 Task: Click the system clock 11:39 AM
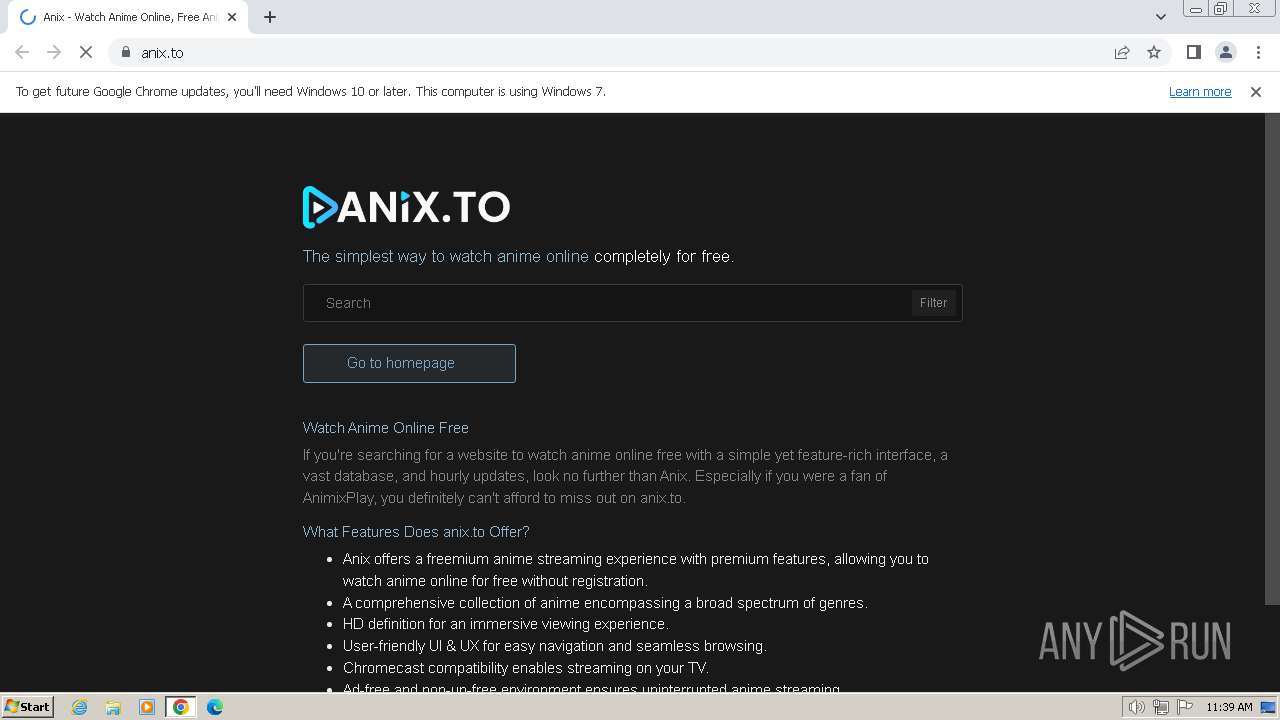(1229, 707)
